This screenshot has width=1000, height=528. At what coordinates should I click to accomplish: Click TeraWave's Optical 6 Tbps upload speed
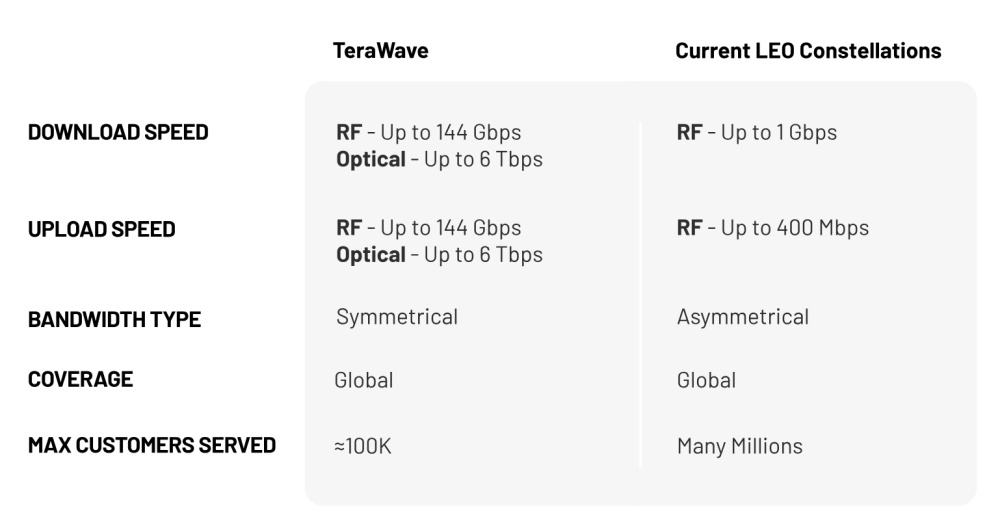pos(439,255)
